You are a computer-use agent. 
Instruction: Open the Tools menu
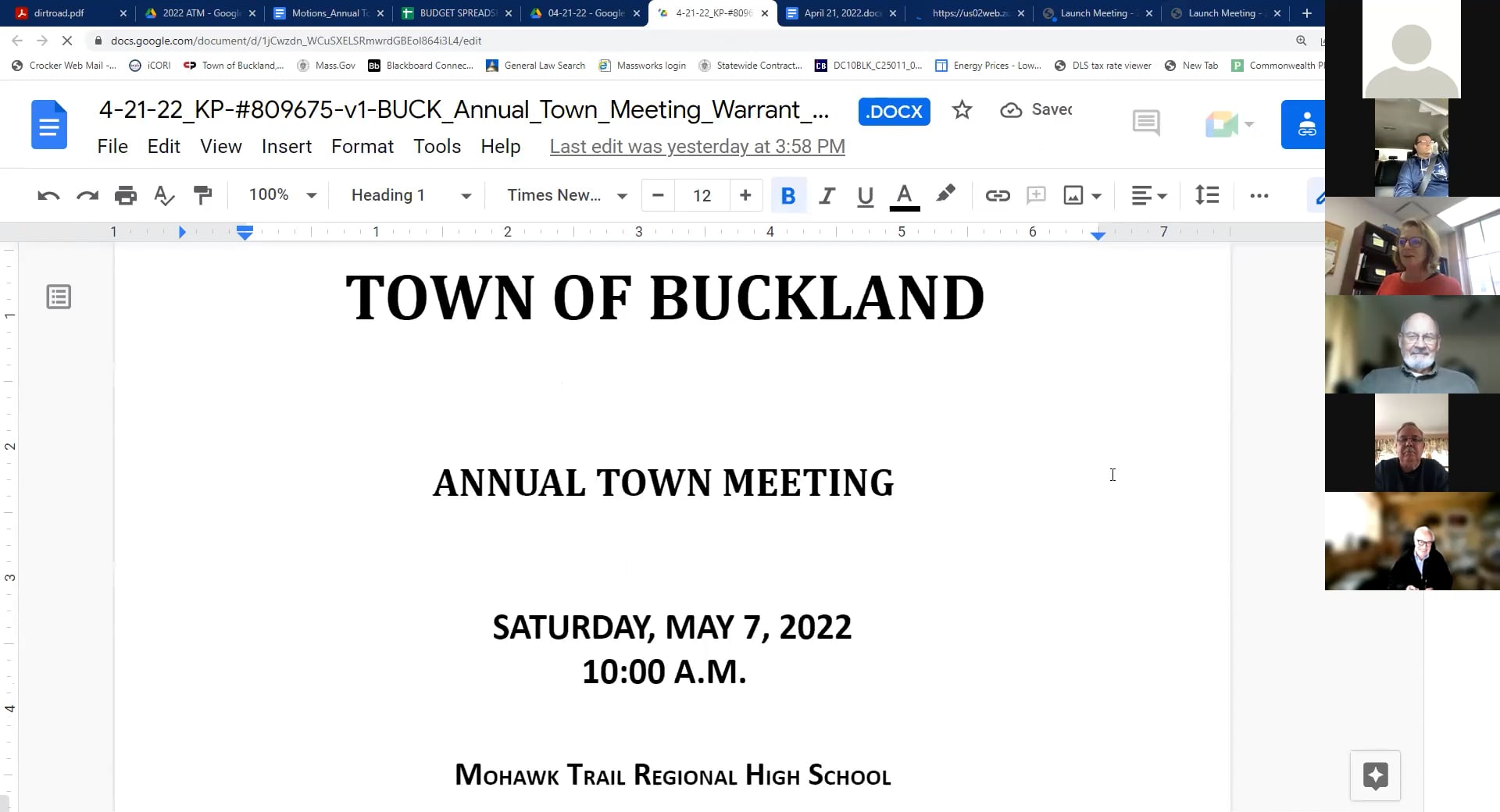(x=437, y=147)
